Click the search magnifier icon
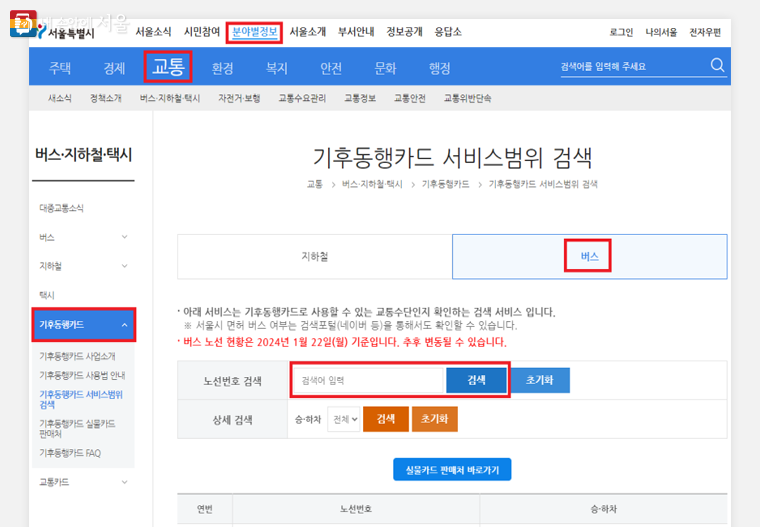This screenshot has width=760, height=527. pyautogui.click(x=717, y=65)
